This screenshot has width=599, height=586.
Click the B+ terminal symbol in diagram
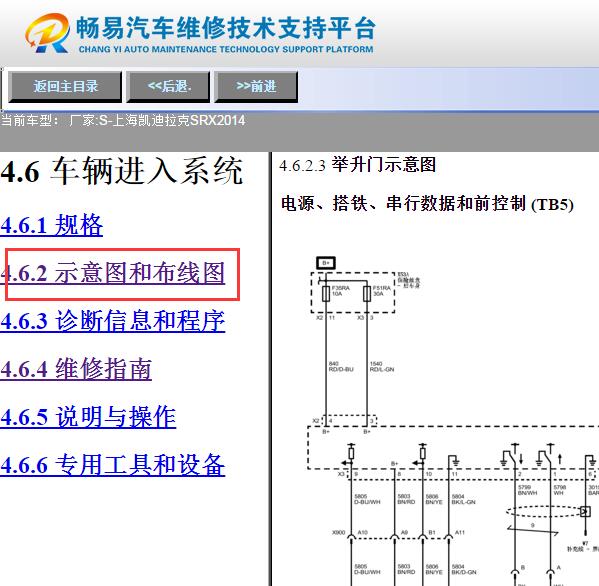coord(326,263)
